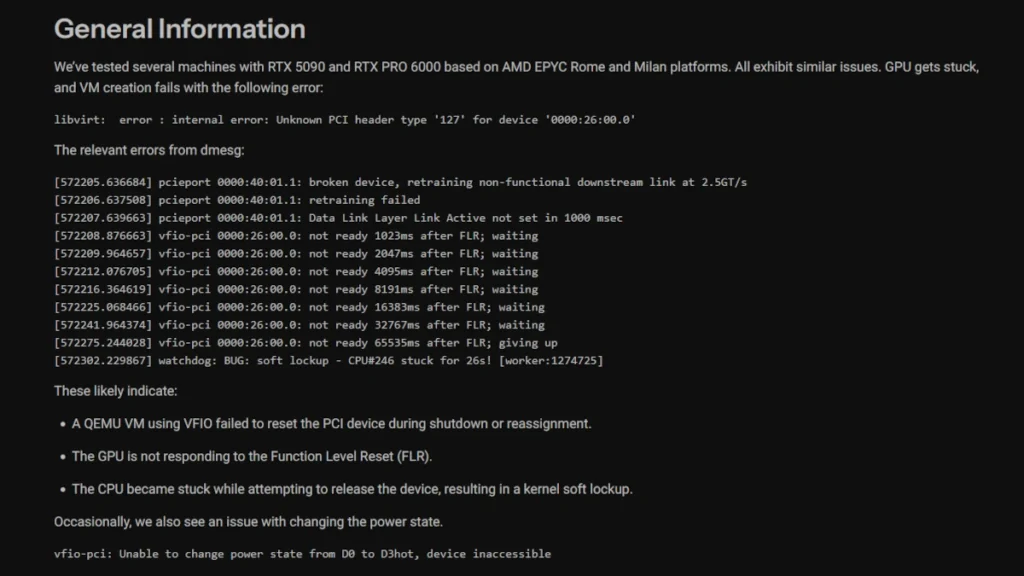Click the "Unable to change power state" line

click(302, 553)
